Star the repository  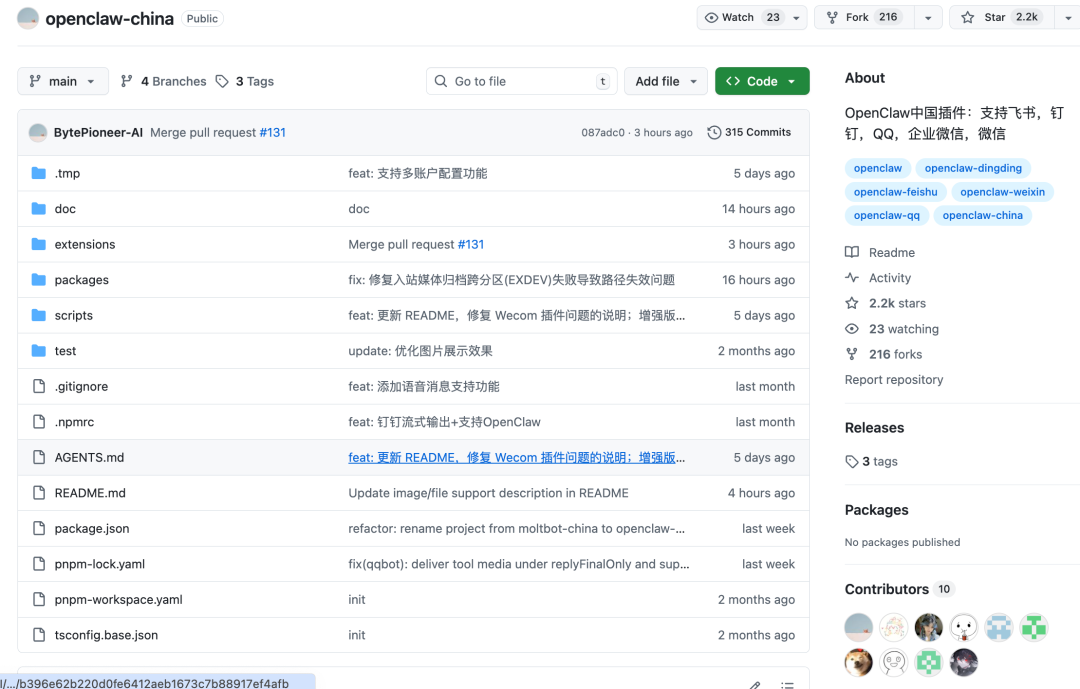[x=1002, y=18]
